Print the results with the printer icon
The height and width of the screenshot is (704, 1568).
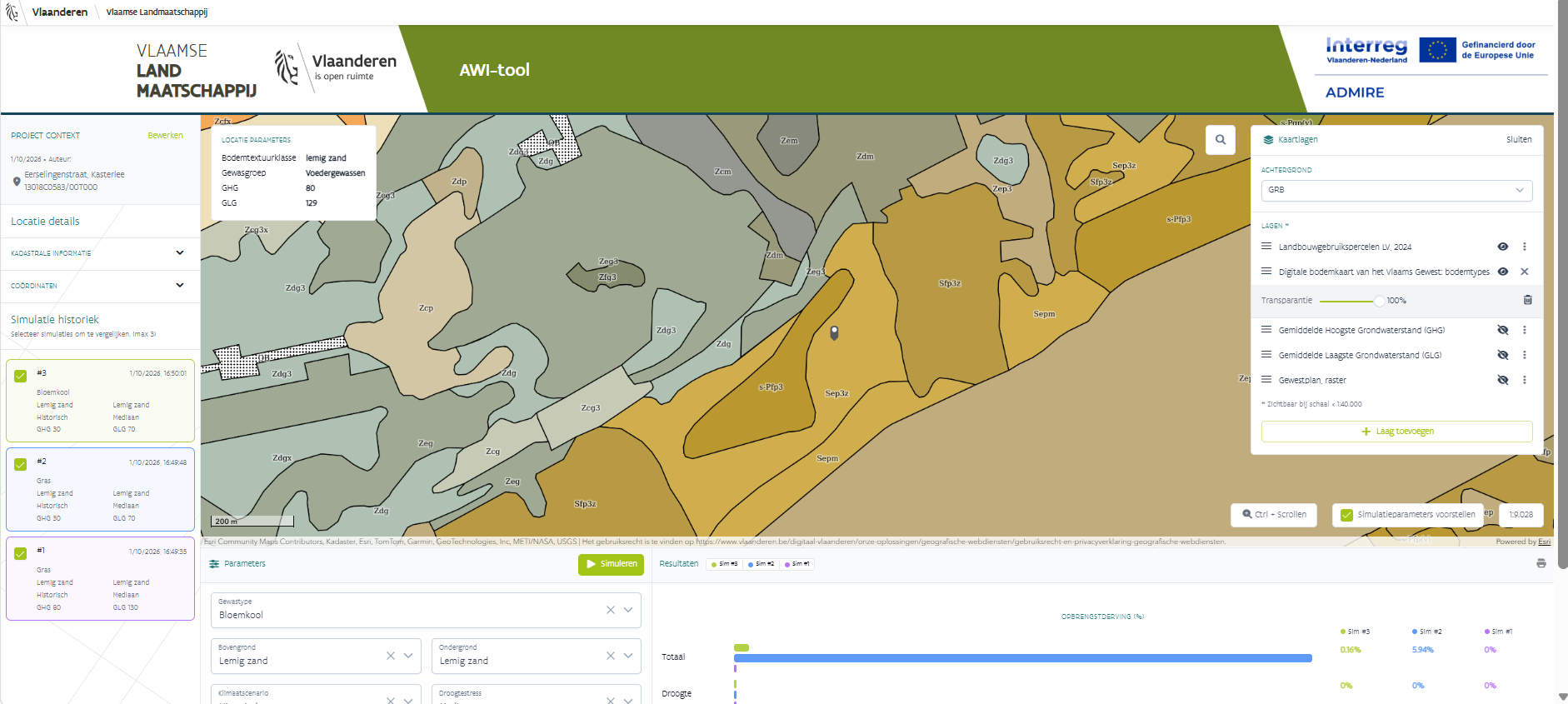1541,564
